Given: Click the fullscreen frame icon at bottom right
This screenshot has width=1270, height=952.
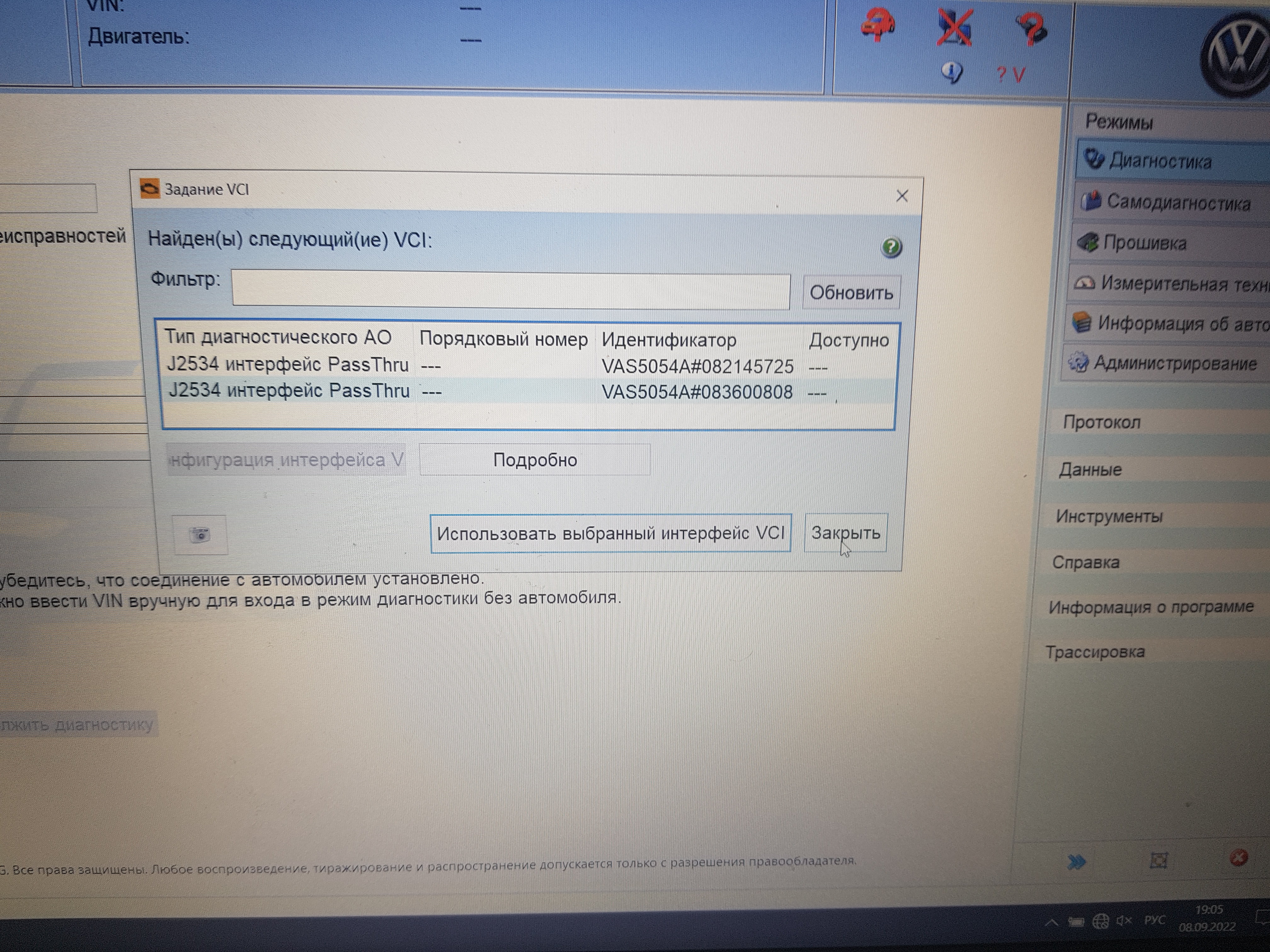Looking at the screenshot, I should click(1158, 860).
